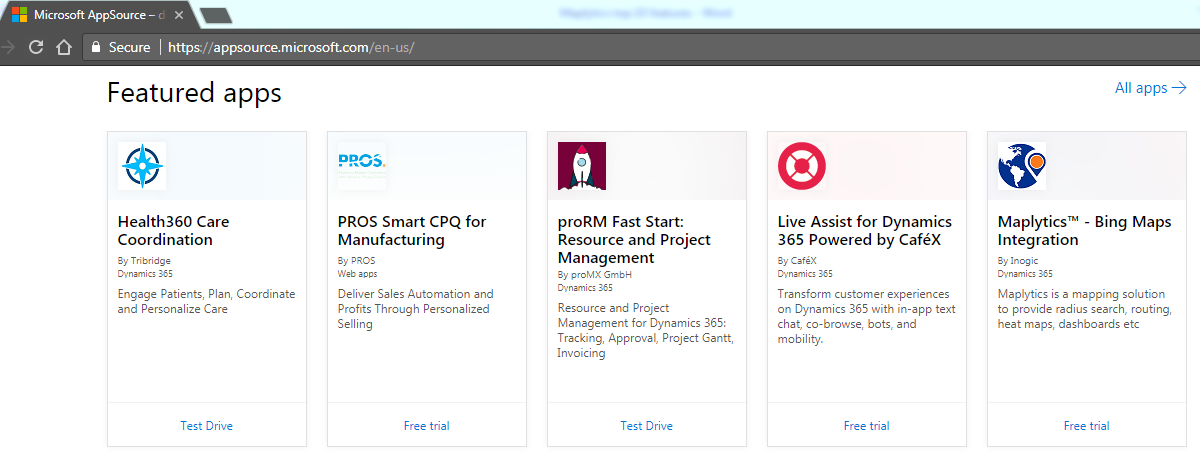Click the secure padlock icon
The height and width of the screenshot is (464, 1200).
(x=96, y=47)
